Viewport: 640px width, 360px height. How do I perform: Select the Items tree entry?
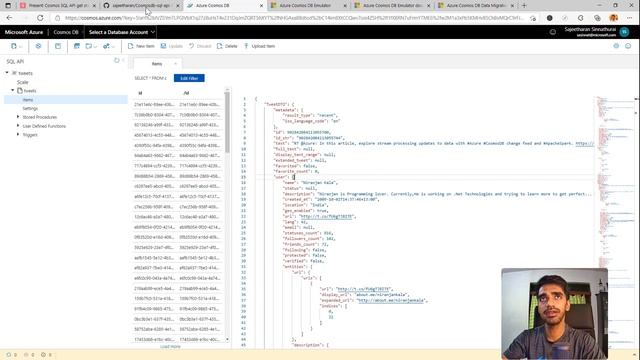tap(66, 100)
